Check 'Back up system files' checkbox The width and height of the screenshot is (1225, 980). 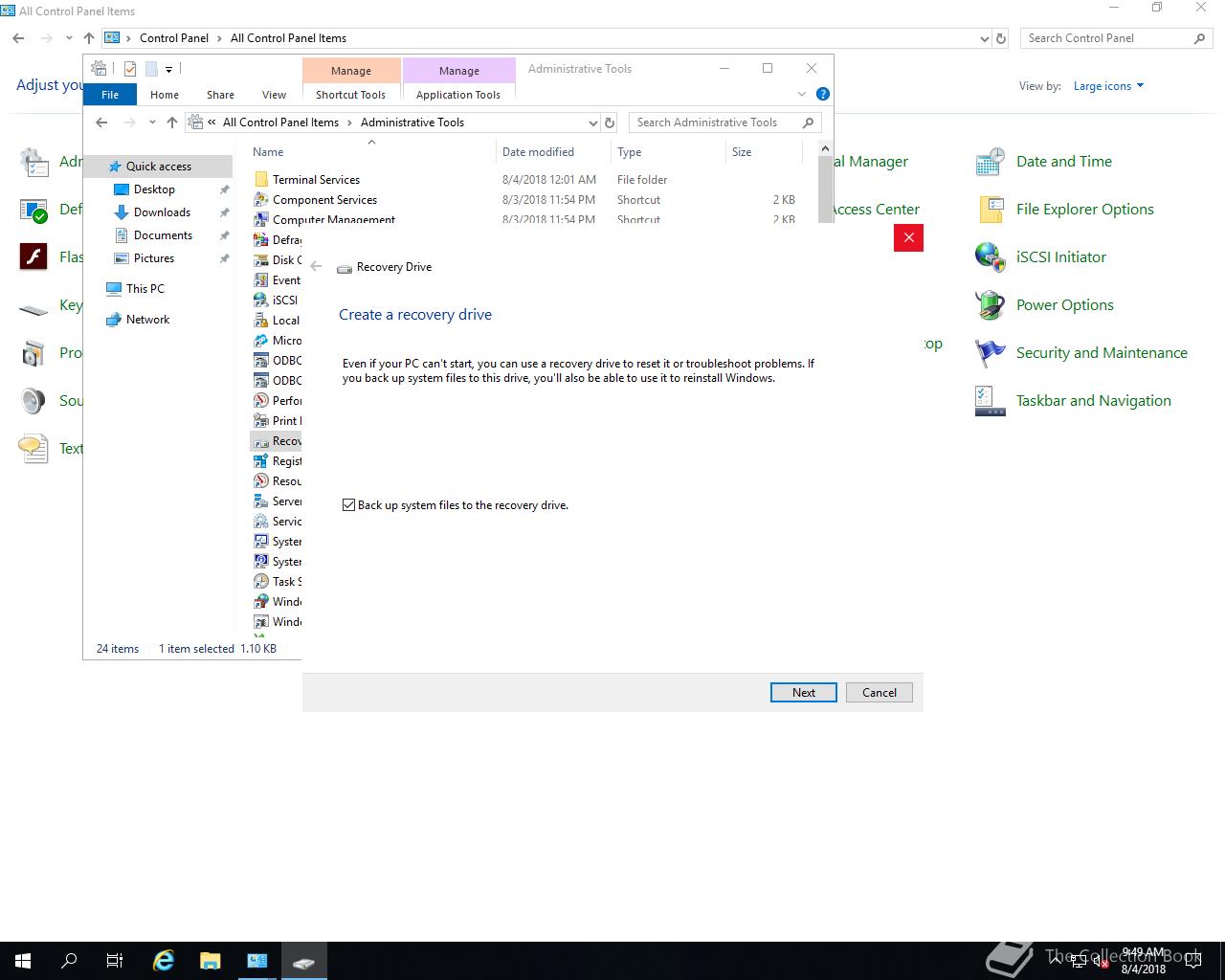point(349,504)
